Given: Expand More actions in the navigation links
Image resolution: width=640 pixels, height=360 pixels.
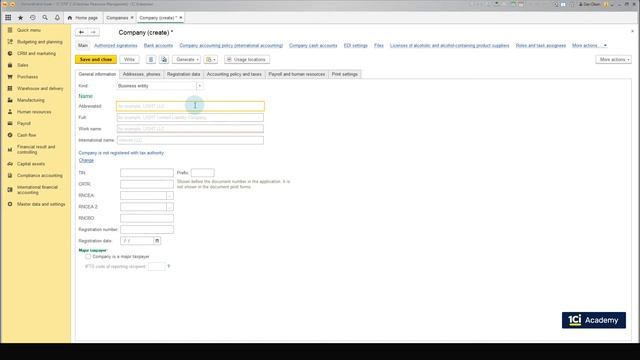Looking at the screenshot, I should tap(589, 46).
